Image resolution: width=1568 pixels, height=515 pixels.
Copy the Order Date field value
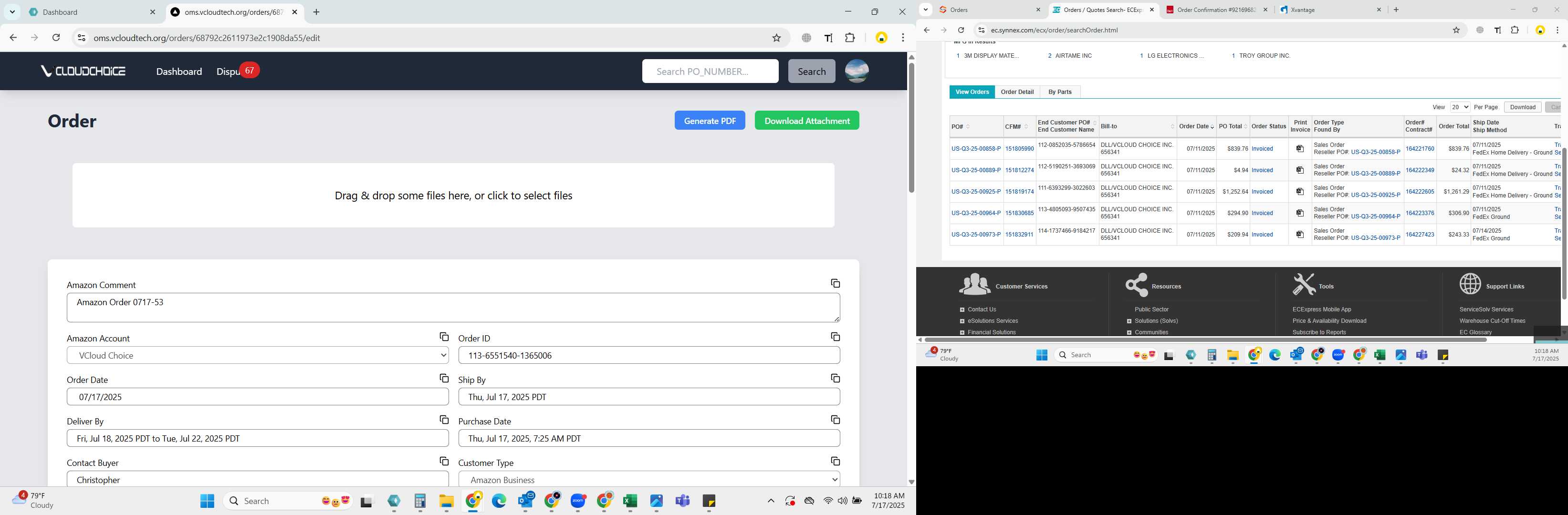point(444,378)
